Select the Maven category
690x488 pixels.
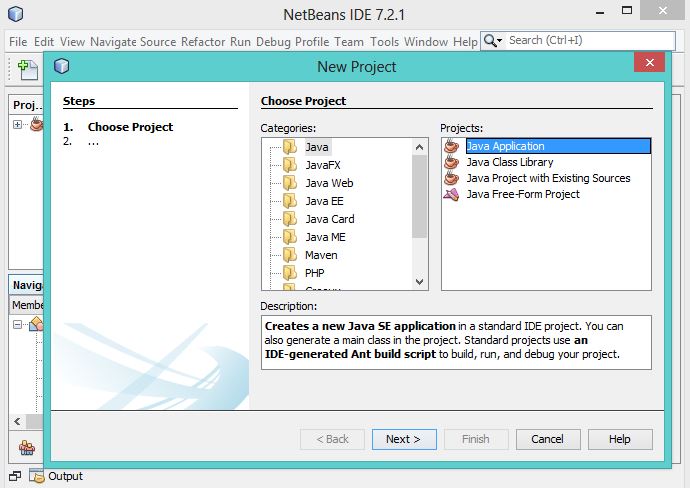coord(321,255)
